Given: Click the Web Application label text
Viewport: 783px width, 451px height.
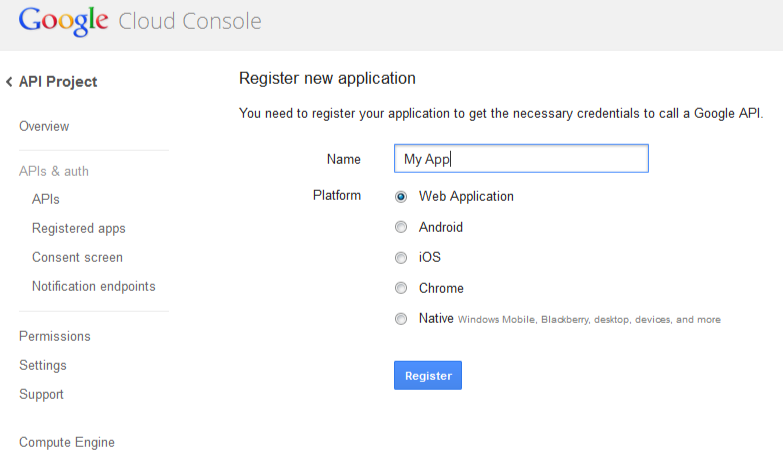Looking at the screenshot, I should tap(466, 197).
